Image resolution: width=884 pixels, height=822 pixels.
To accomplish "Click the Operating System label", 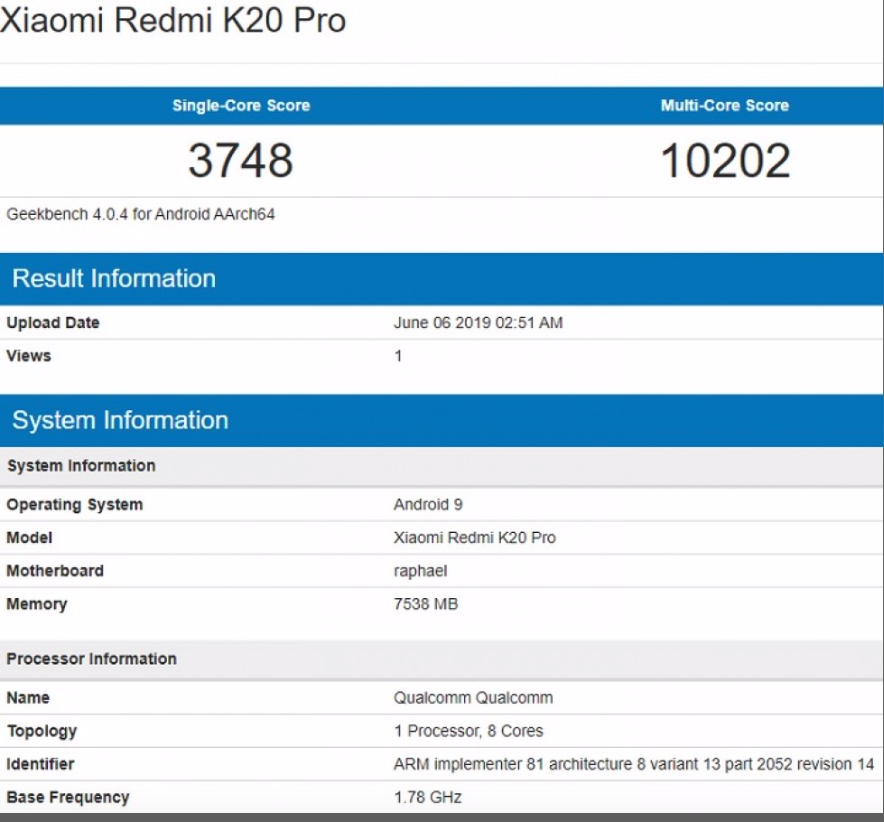I will click(74, 505).
